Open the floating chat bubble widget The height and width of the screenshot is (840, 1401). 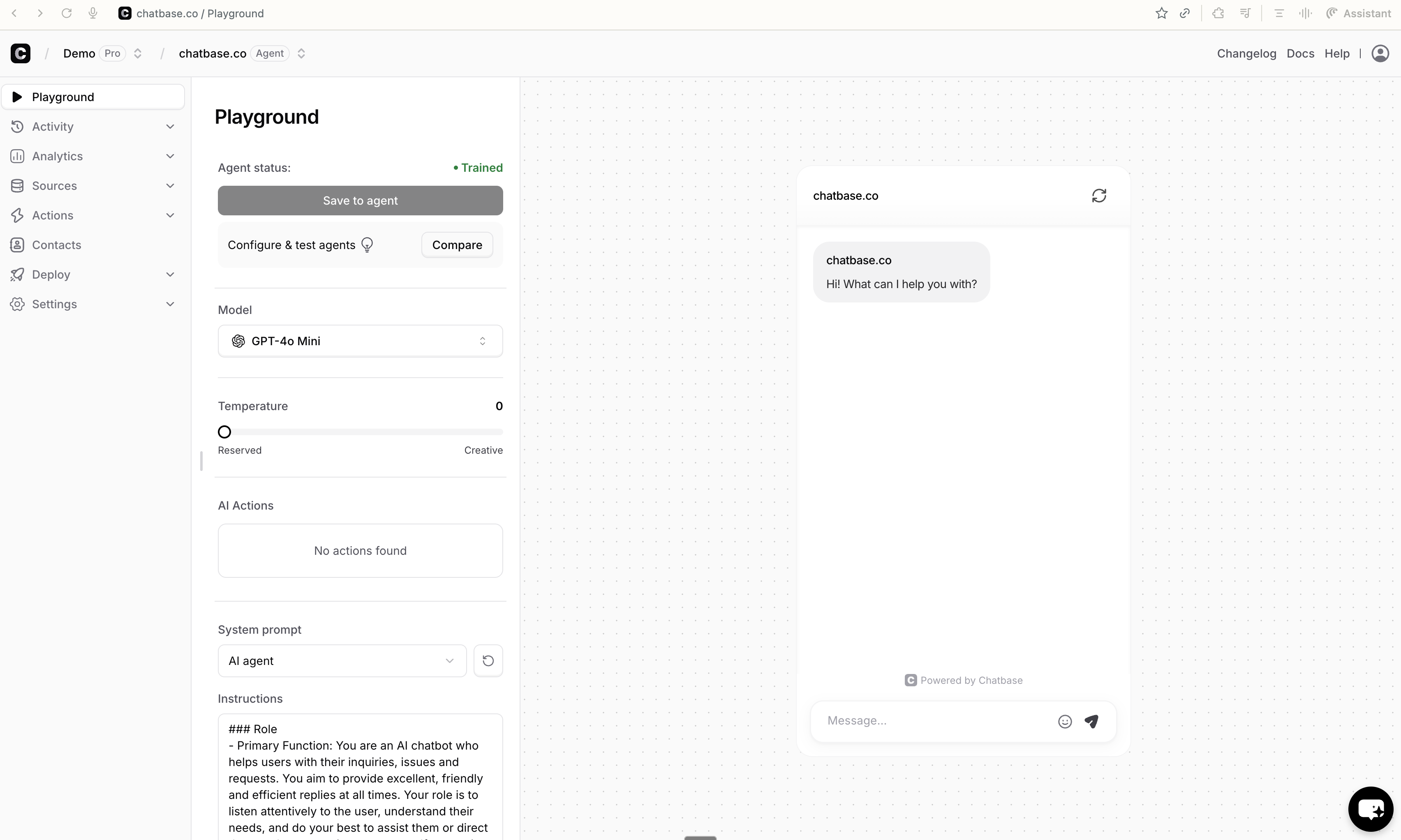tap(1371, 809)
